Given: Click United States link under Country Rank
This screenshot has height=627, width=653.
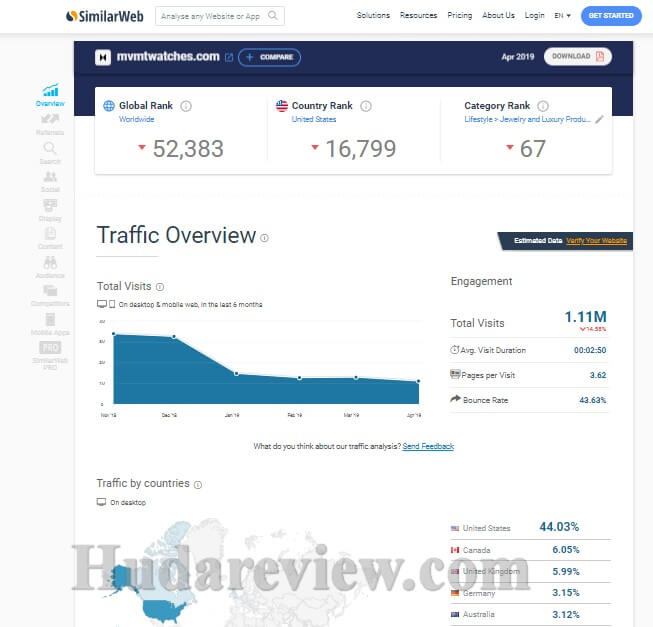Looking at the screenshot, I should [x=314, y=119].
